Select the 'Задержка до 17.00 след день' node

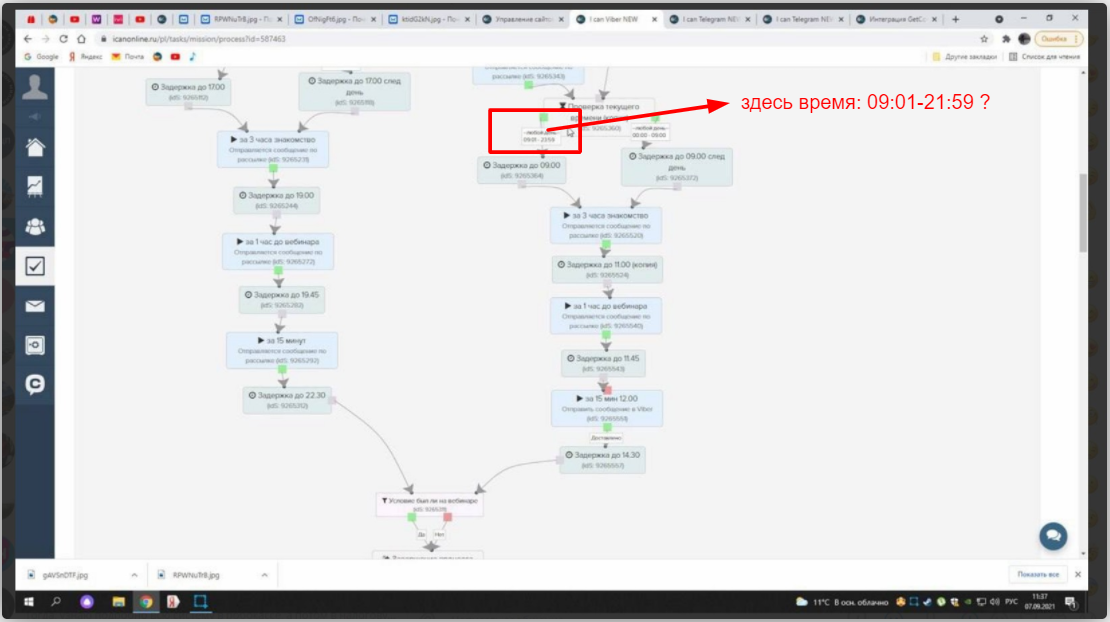(x=355, y=91)
